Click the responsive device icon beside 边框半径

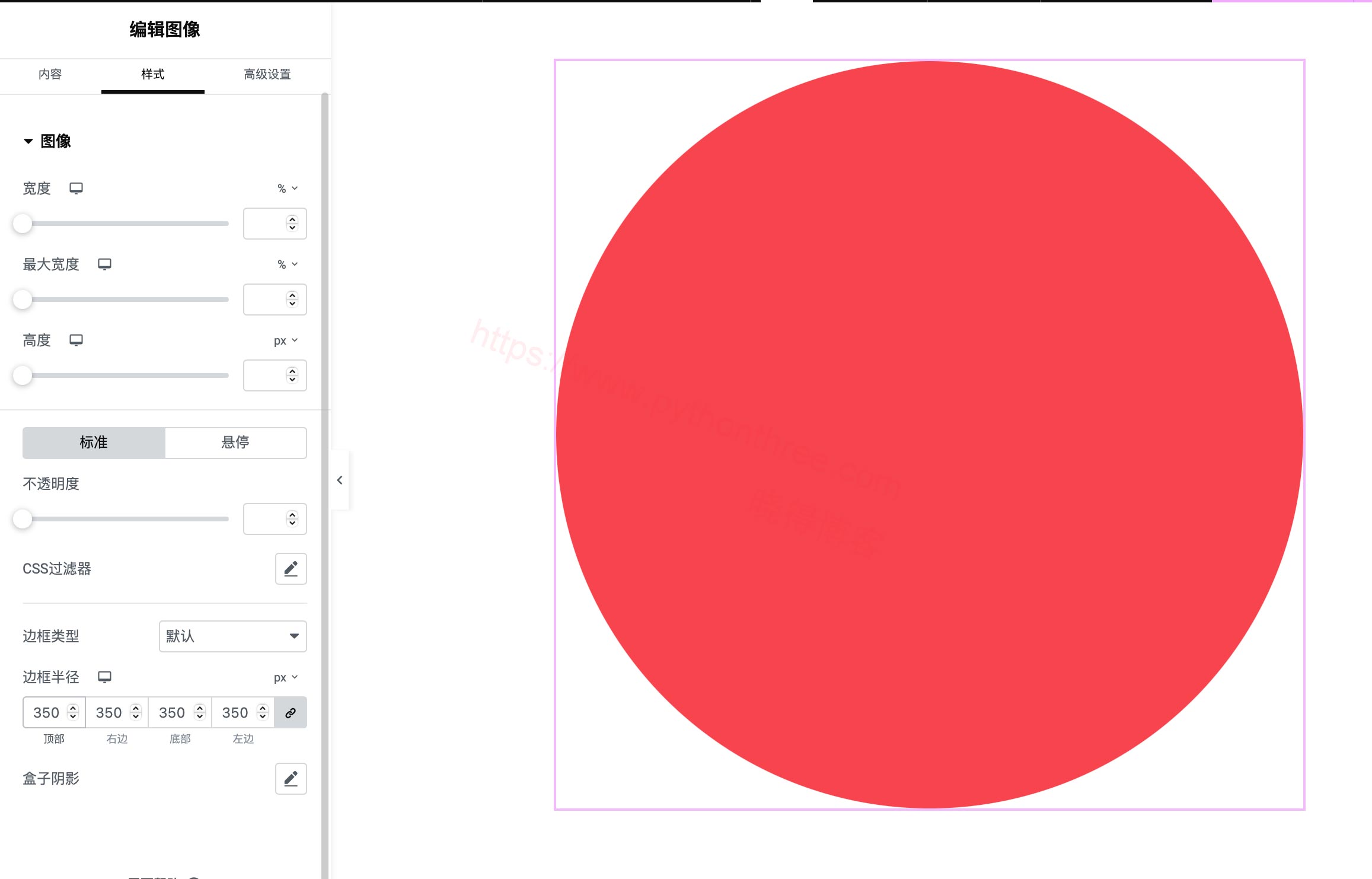click(104, 677)
